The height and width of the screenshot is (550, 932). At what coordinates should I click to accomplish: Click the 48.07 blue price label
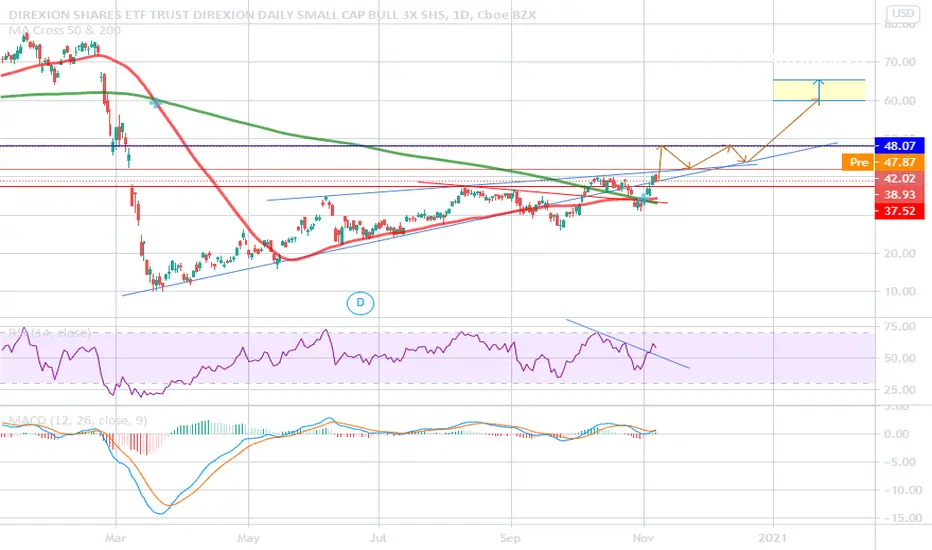tap(899, 146)
